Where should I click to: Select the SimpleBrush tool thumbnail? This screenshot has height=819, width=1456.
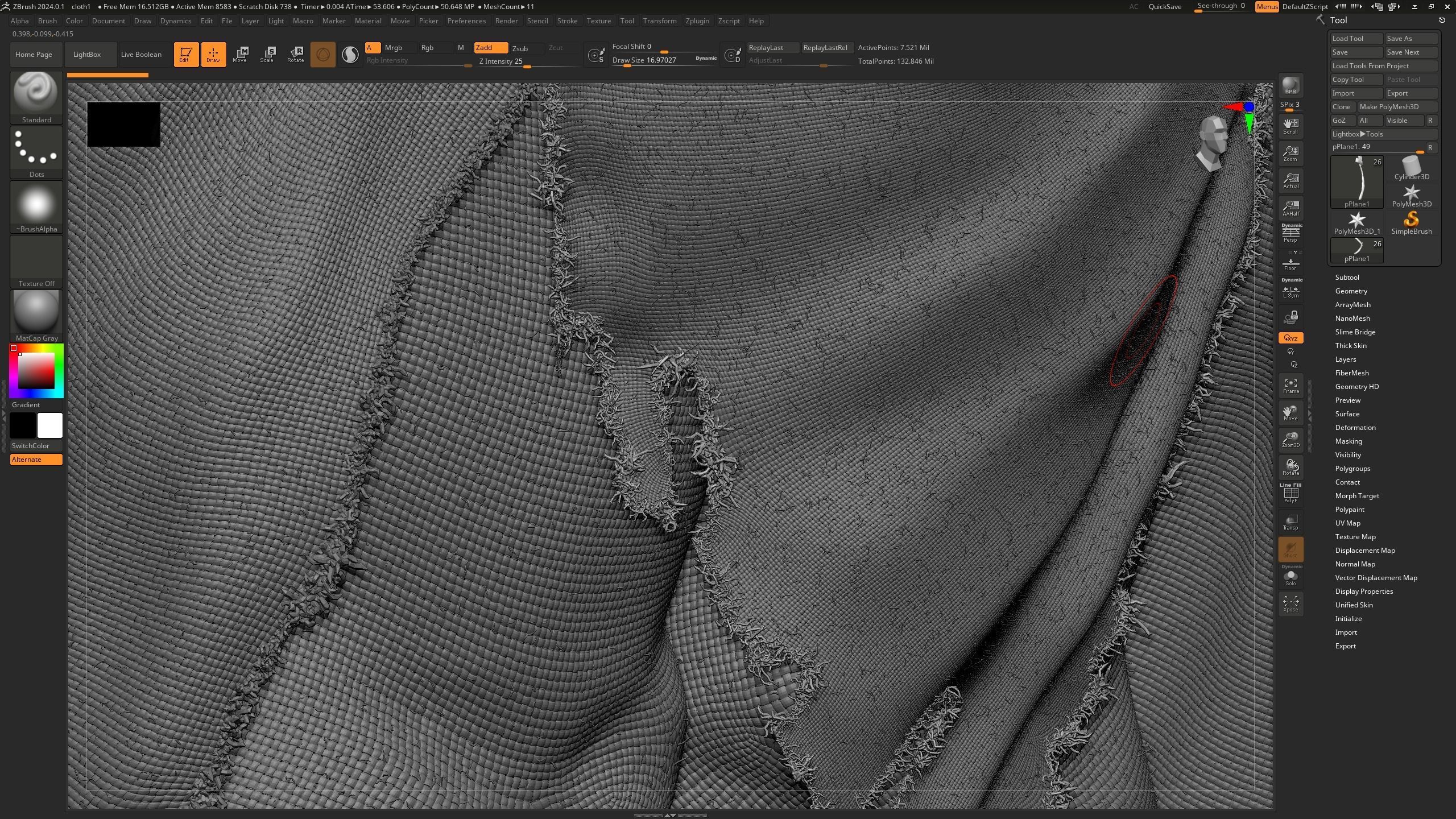(1411, 222)
